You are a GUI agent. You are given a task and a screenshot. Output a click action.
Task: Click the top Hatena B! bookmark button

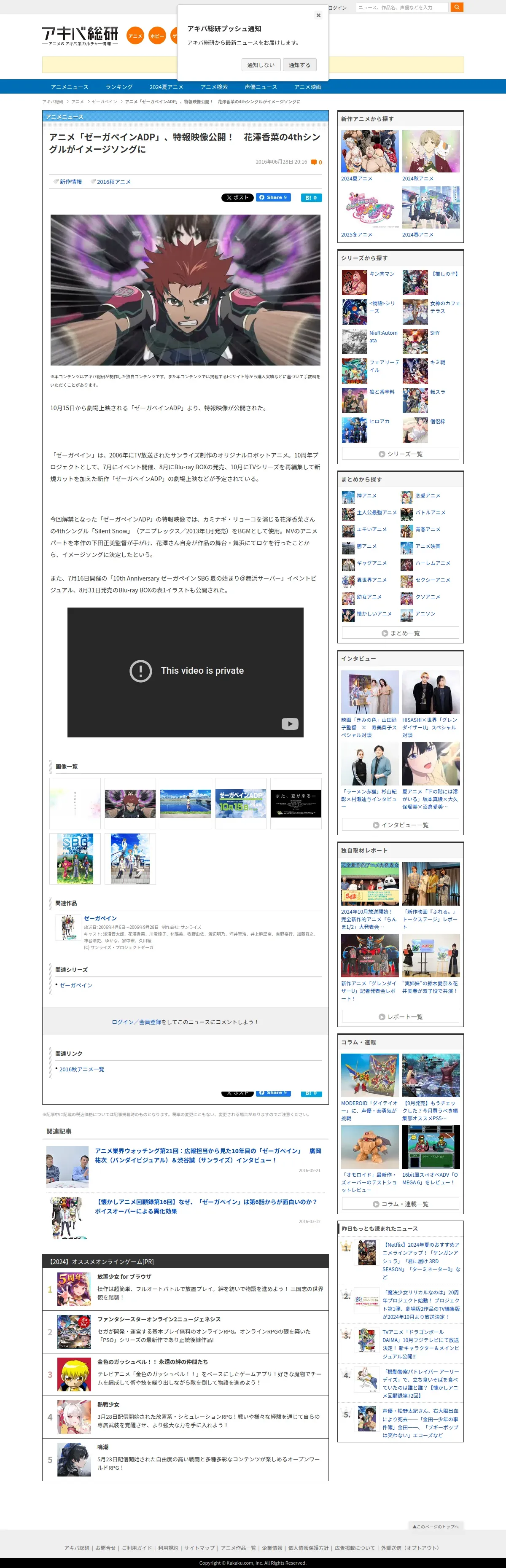(311, 197)
